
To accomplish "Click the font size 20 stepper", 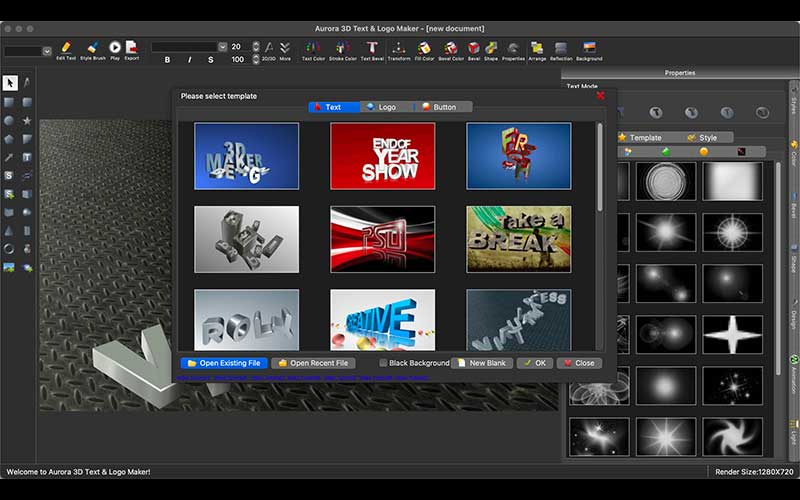I will 256,46.
